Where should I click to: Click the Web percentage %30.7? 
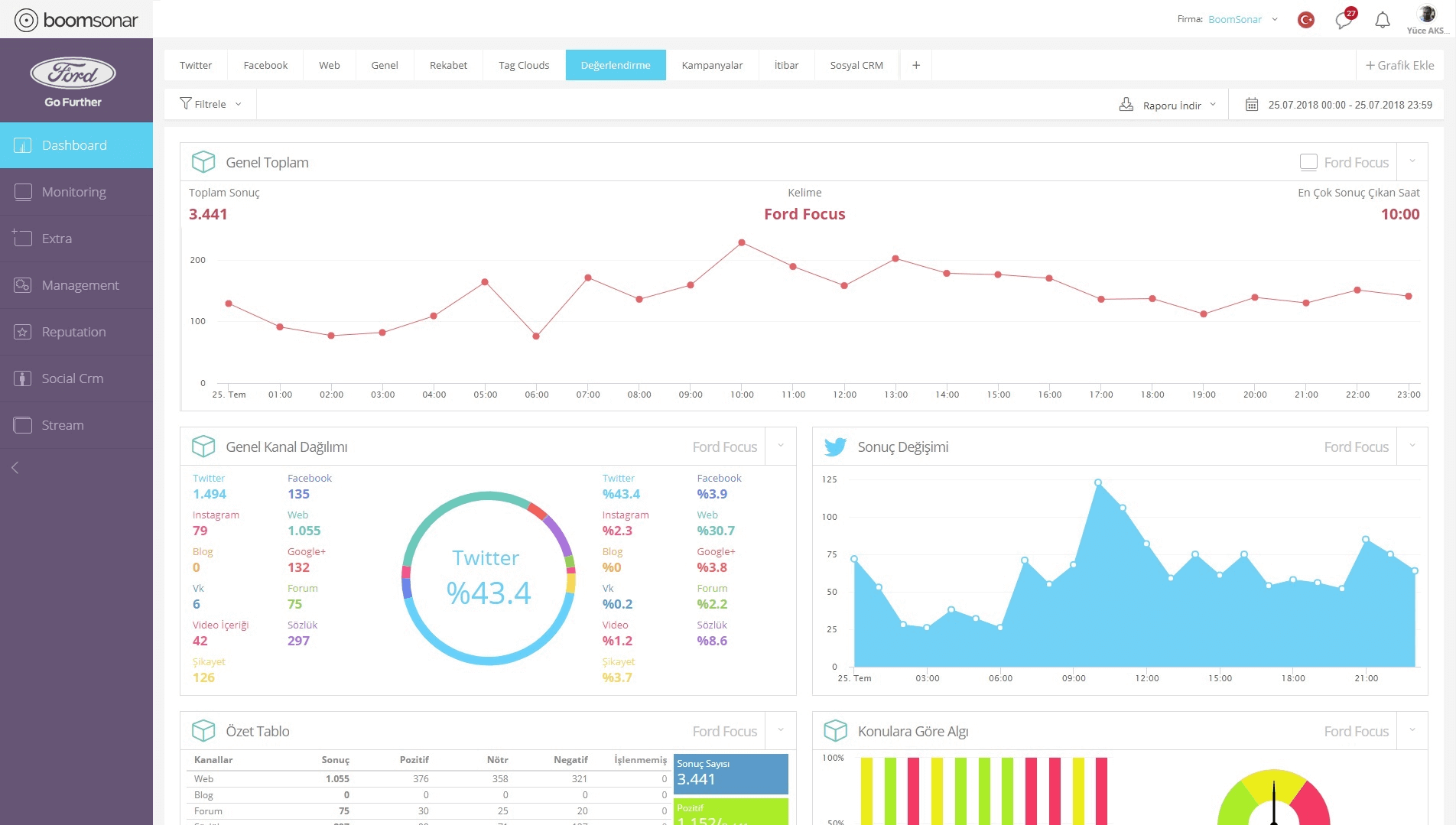point(716,531)
